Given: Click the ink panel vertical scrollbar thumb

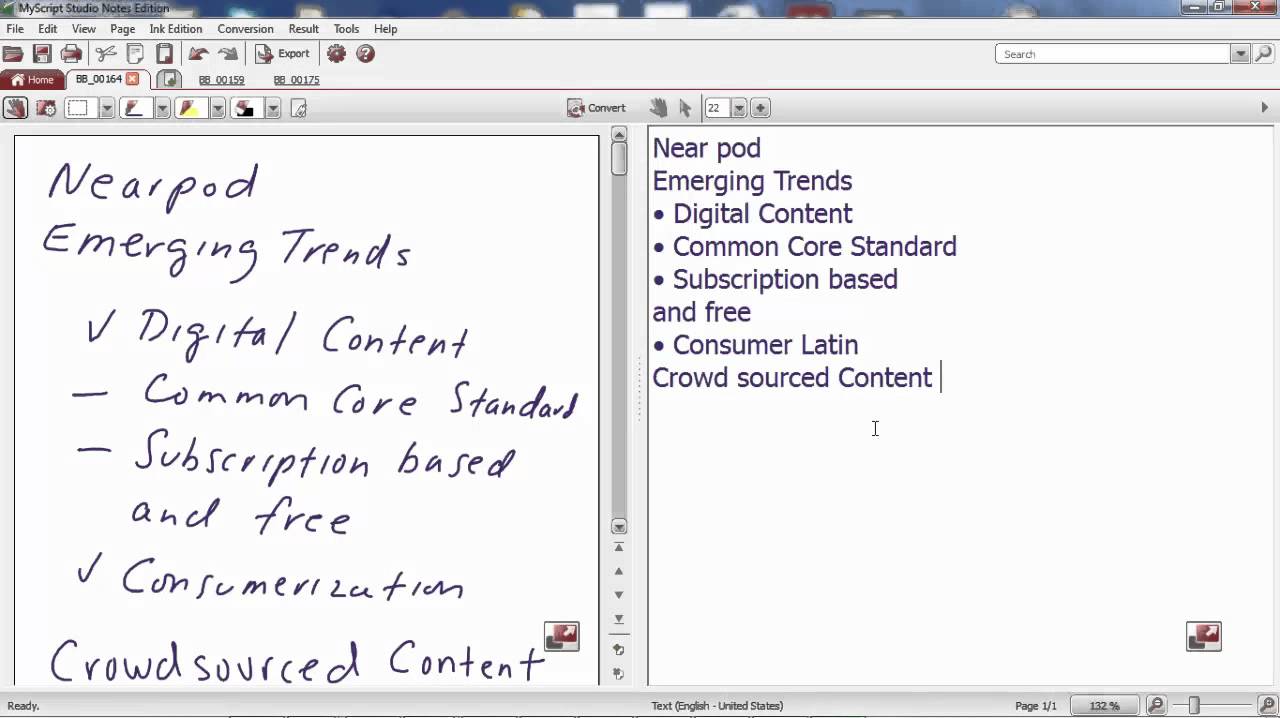Looking at the screenshot, I should [x=619, y=159].
